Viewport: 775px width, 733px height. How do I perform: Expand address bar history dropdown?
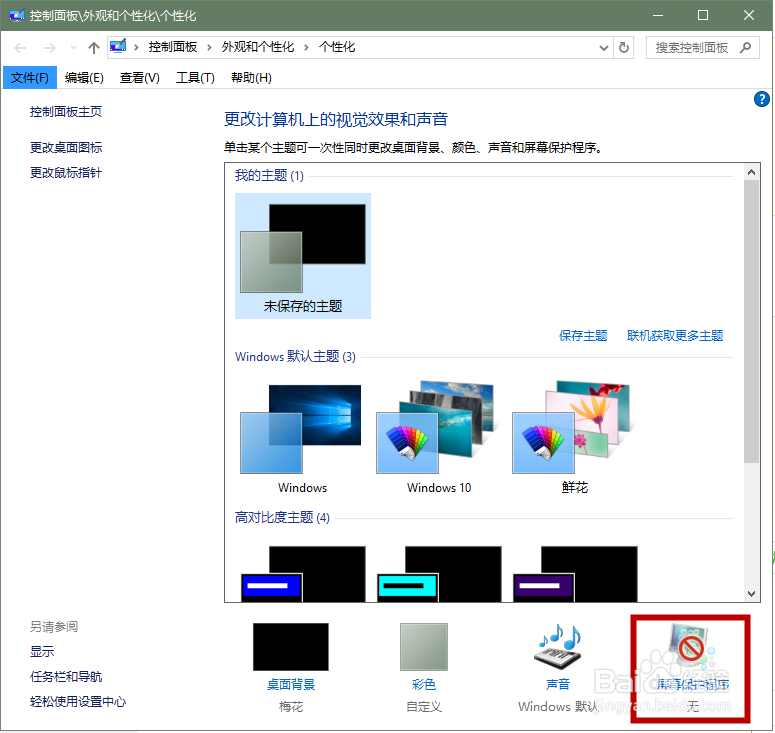tap(603, 48)
